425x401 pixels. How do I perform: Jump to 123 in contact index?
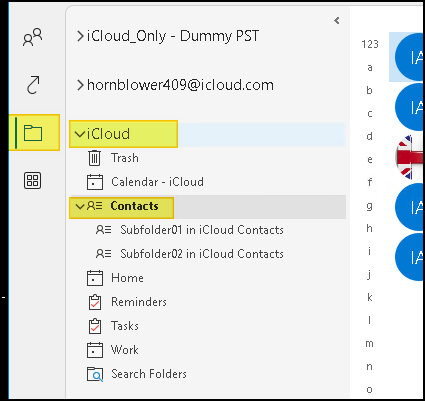pos(370,44)
